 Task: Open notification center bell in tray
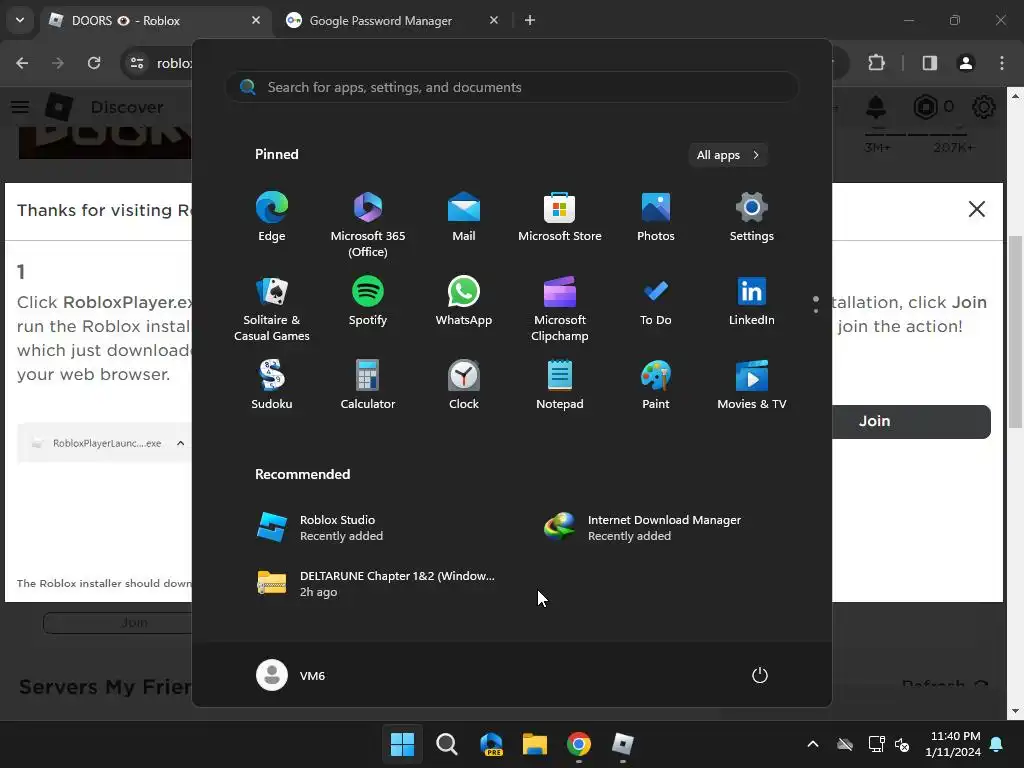(x=997, y=744)
